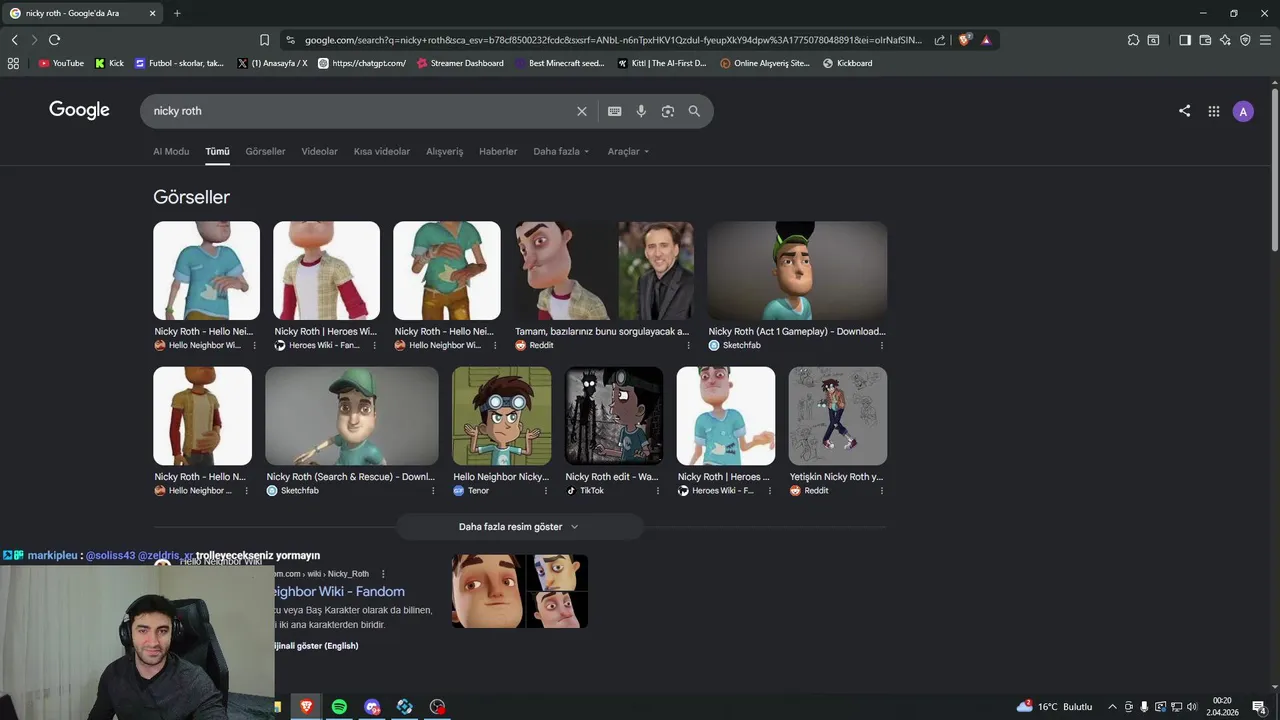Click the magnifier search button
1280x720 pixels.
point(694,111)
